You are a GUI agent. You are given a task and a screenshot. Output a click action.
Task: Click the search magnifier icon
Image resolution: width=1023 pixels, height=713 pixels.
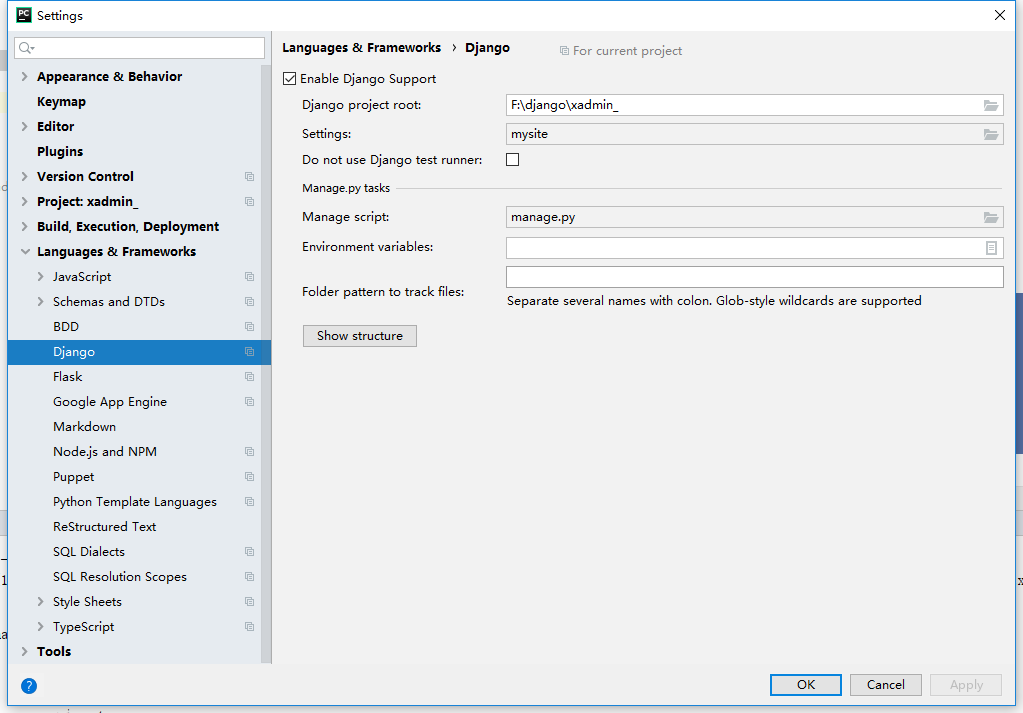(x=26, y=48)
